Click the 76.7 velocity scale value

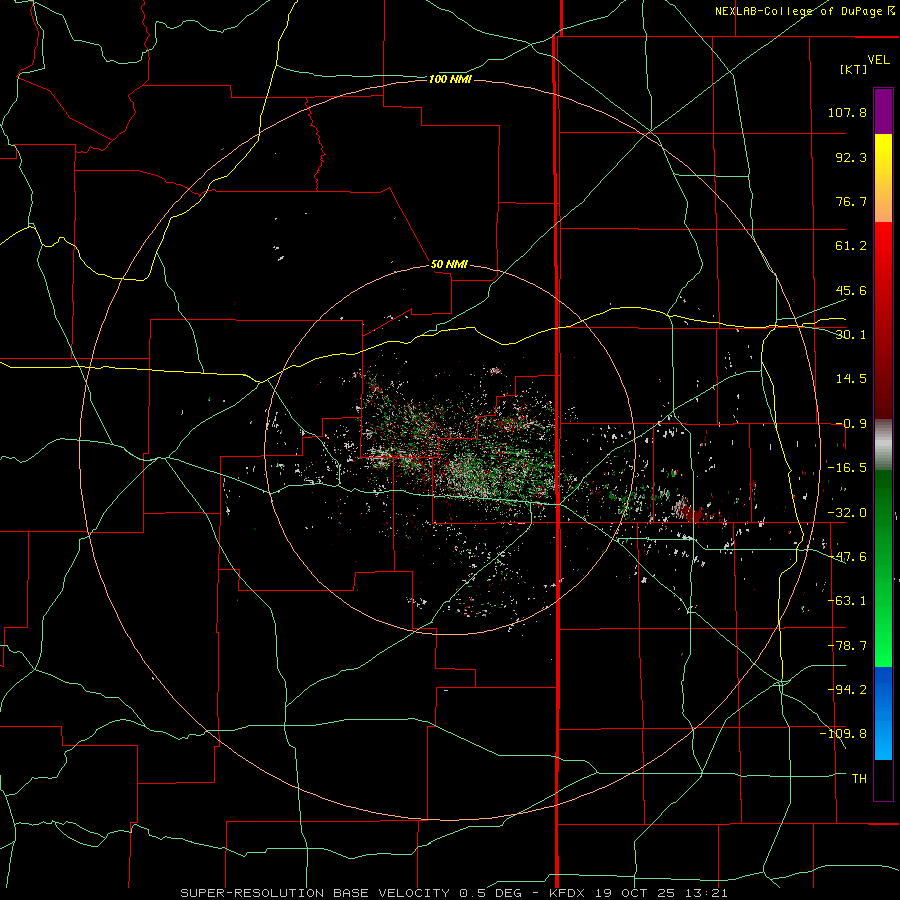[851, 201]
